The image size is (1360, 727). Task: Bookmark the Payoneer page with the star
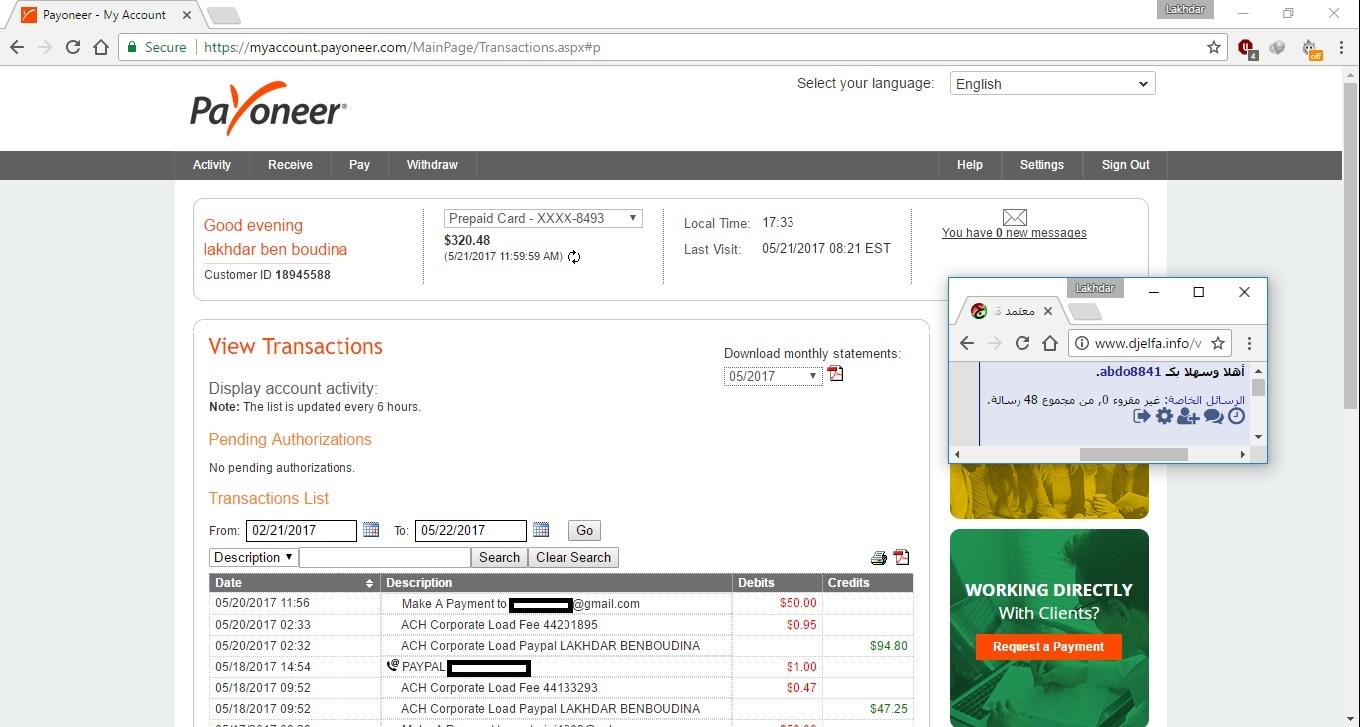coord(1214,47)
